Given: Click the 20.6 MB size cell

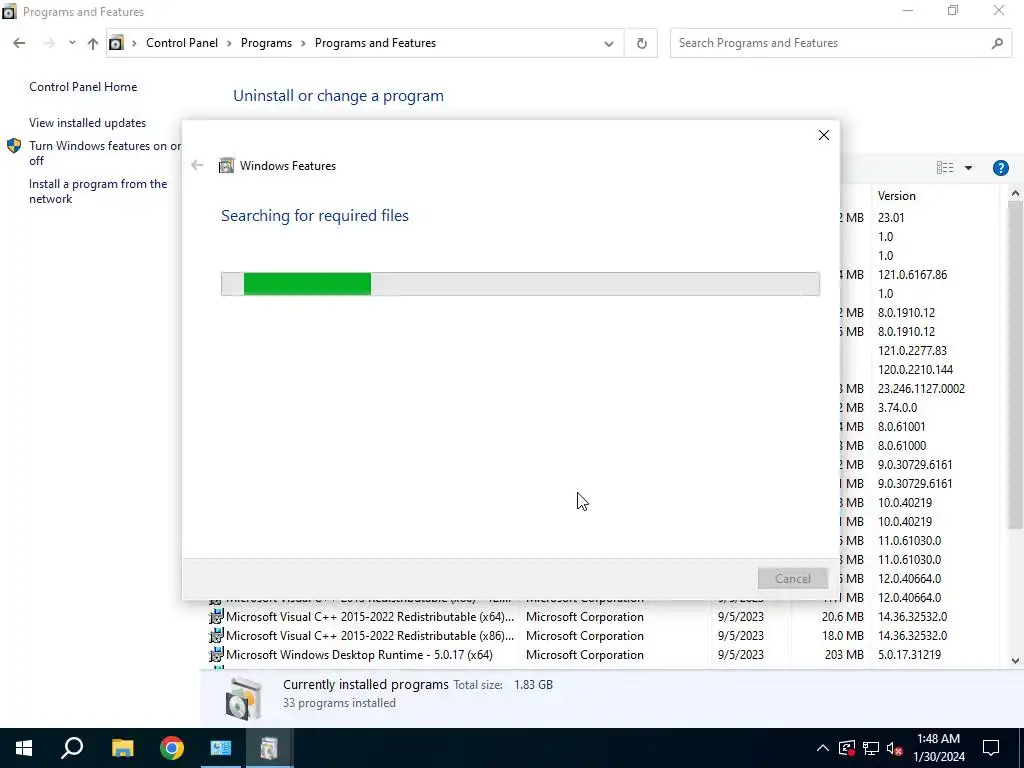Looking at the screenshot, I should [842, 616].
